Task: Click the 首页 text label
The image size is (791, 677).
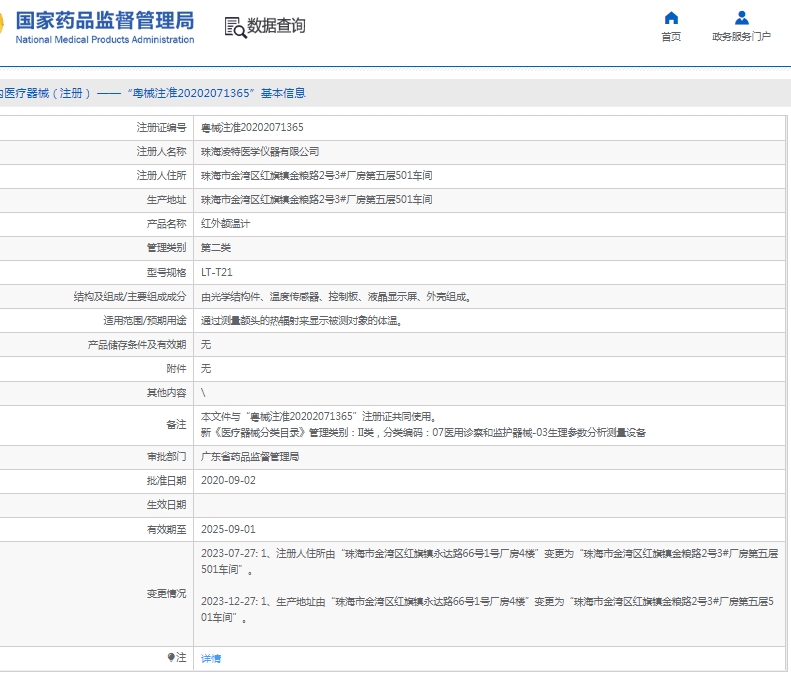Action: [x=671, y=37]
